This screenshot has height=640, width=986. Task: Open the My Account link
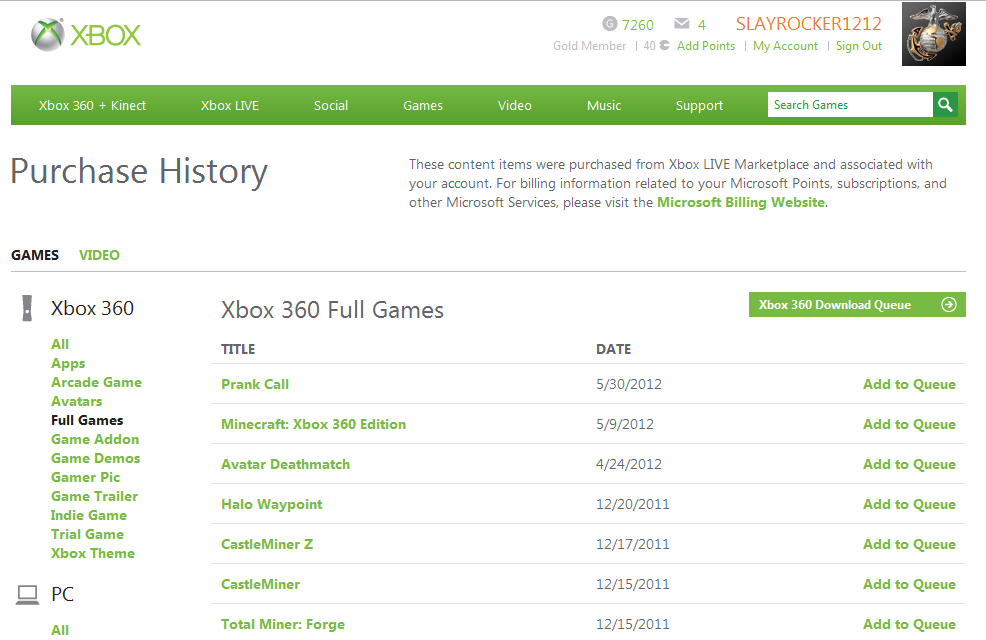pos(785,46)
